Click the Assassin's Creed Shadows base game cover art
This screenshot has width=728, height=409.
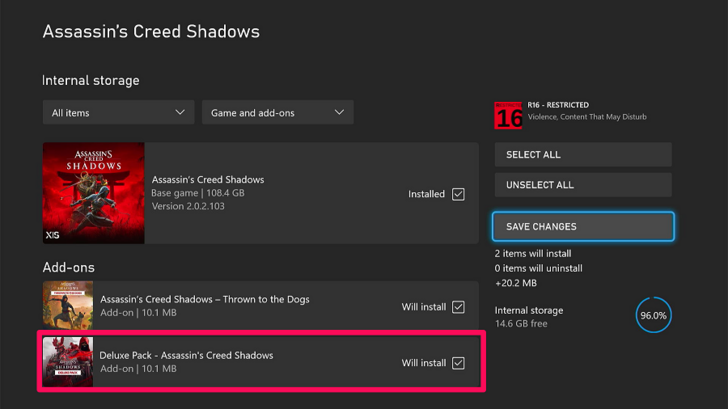(94, 192)
